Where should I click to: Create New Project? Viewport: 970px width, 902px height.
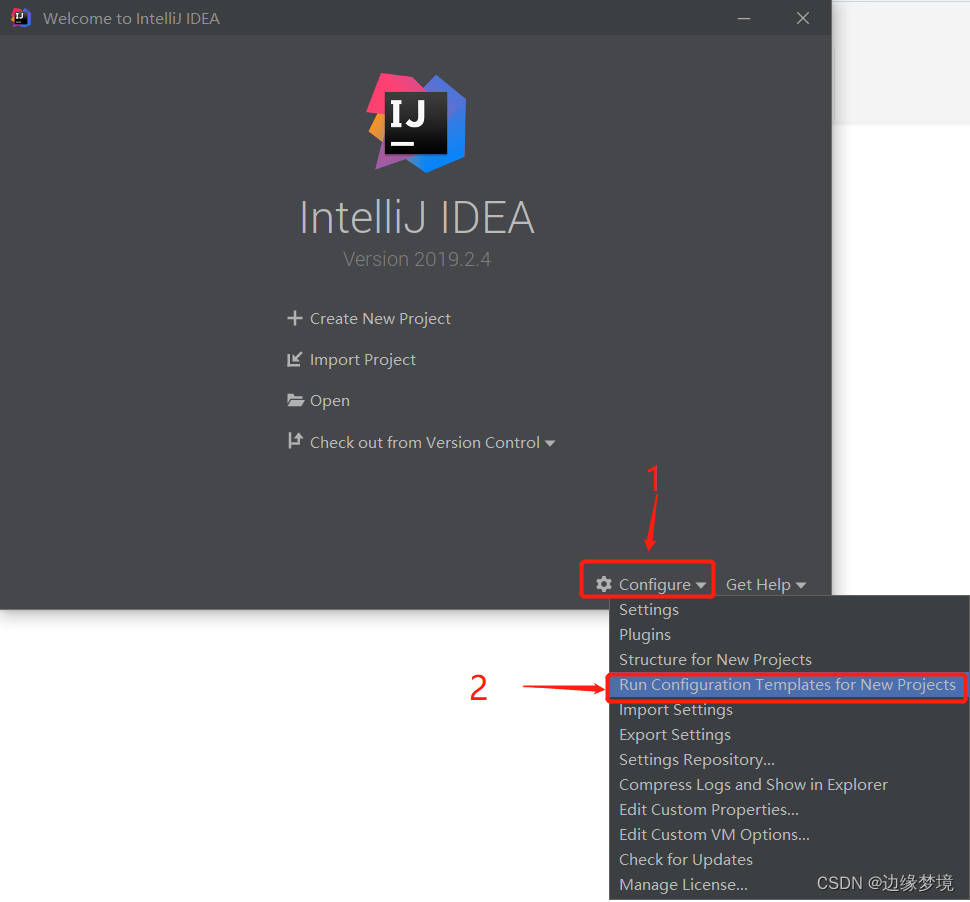[x=380, y=319]
